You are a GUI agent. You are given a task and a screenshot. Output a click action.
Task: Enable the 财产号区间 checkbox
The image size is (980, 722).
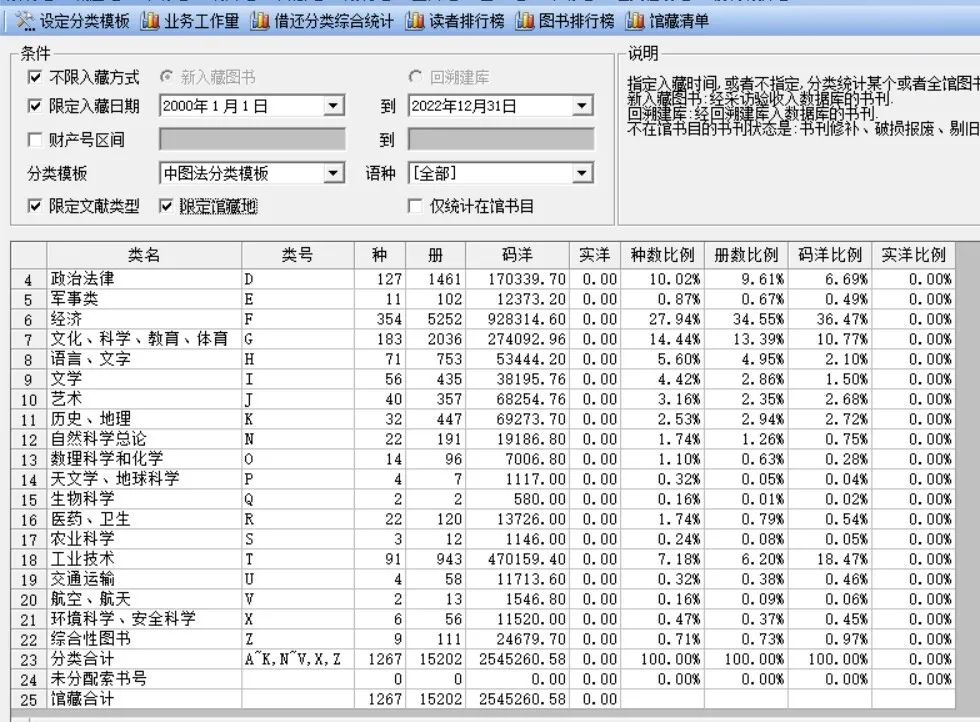(35, 140)
